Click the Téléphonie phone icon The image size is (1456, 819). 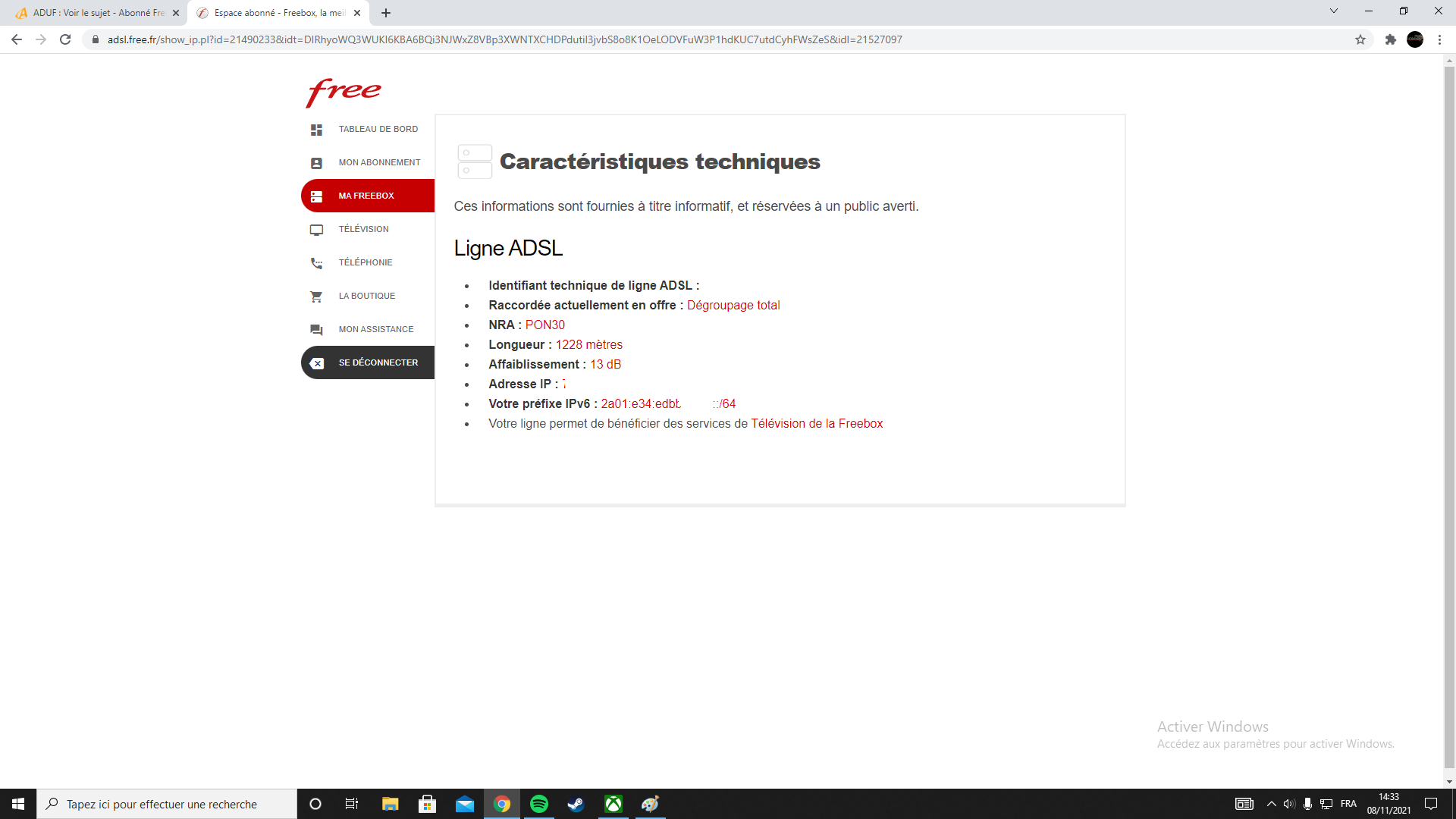coord(316,263)
